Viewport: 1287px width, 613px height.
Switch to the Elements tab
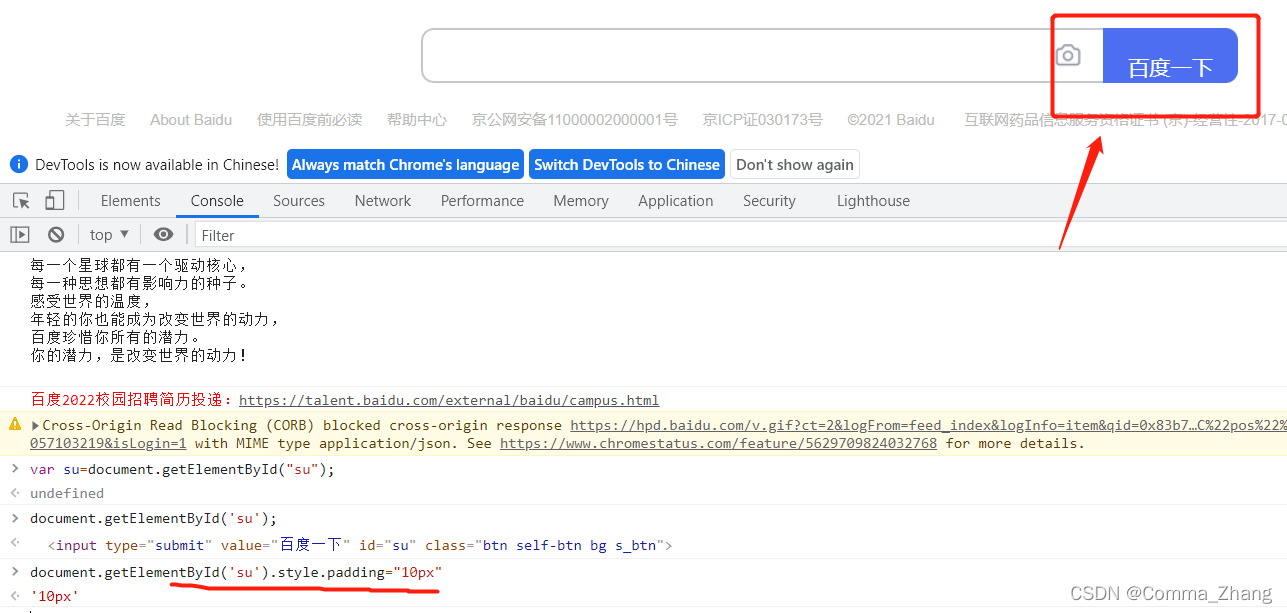coord(130,200)
